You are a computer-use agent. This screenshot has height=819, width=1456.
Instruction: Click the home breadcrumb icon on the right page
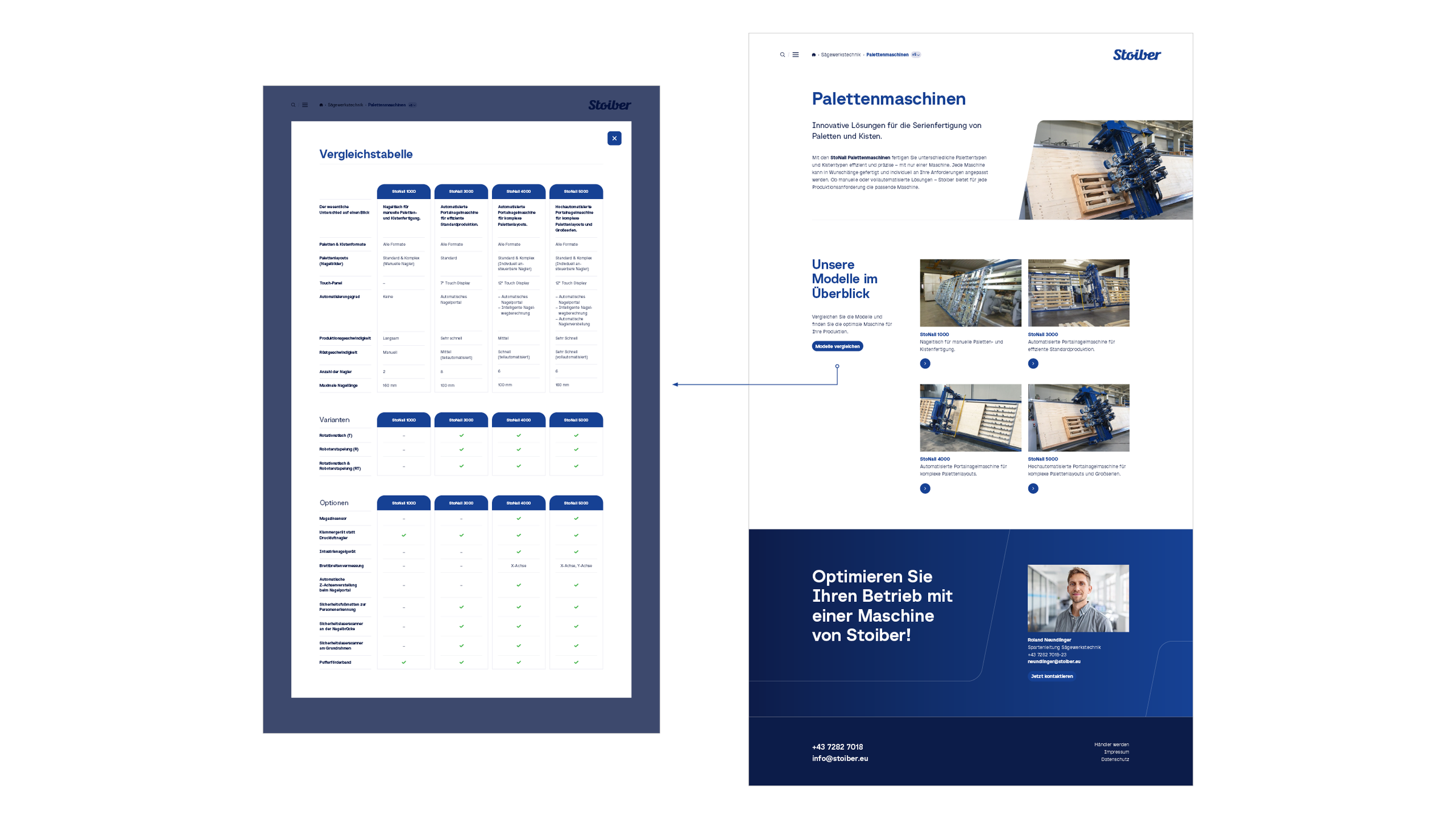click(x=814, y=55)
